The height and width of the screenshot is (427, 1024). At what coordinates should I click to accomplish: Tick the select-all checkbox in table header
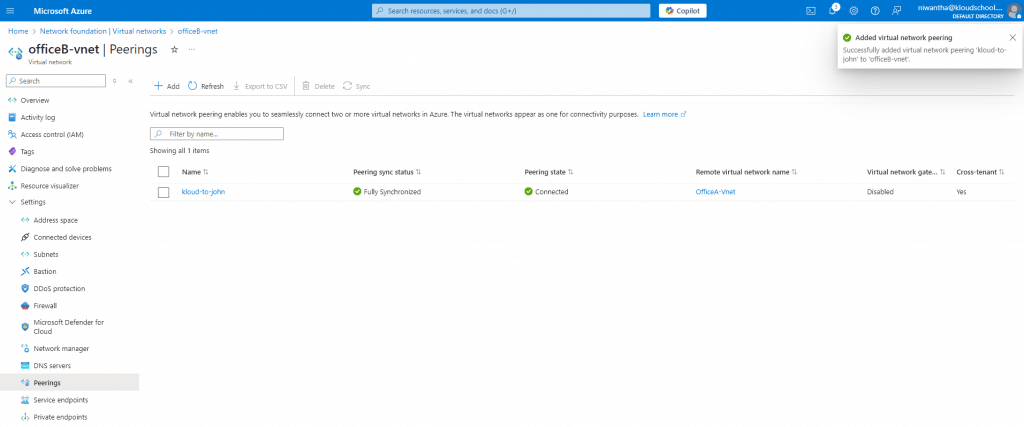[164, 172]
